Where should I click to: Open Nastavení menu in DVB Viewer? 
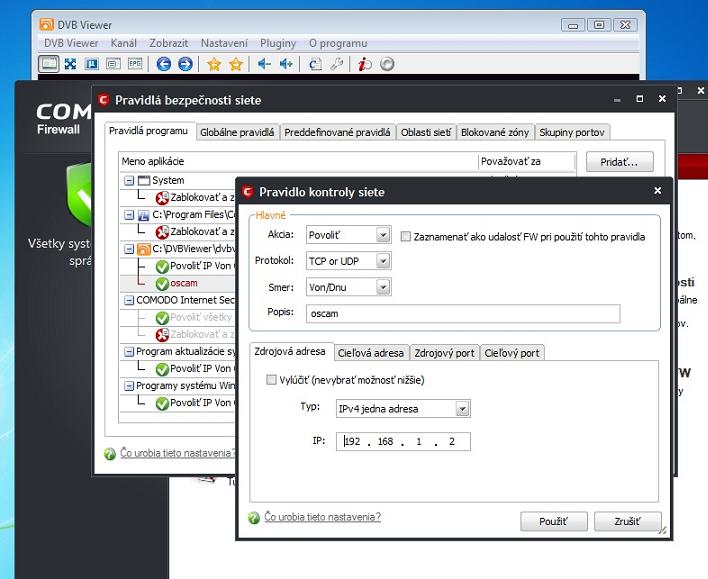click(x=224, y=43)
